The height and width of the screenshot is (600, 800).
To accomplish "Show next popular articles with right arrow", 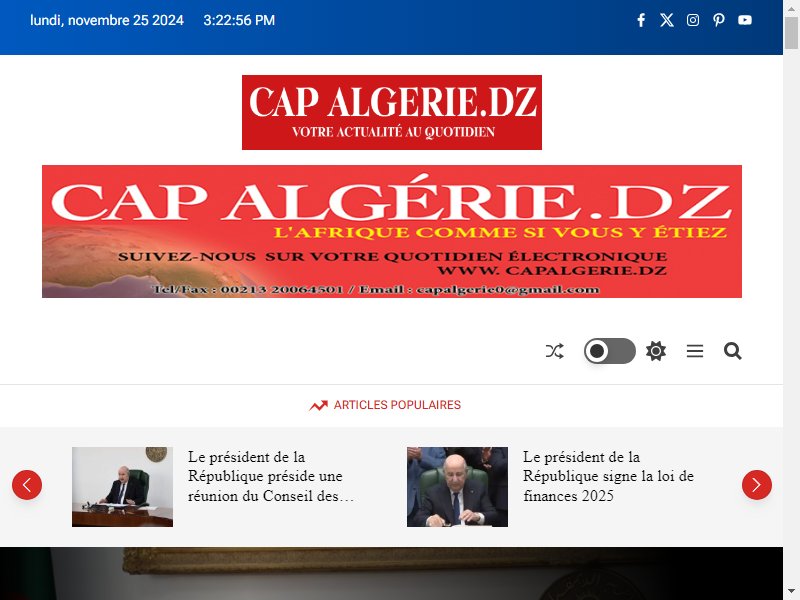I will [757, 485].
